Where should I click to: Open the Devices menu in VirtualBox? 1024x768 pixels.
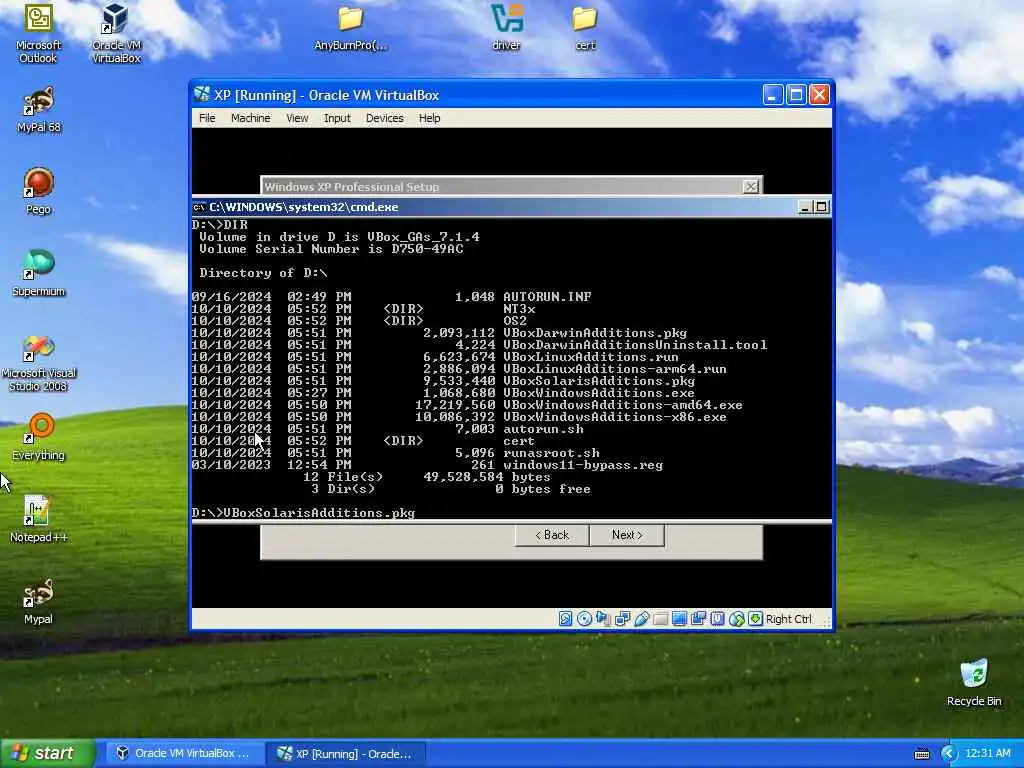(384, 118)
